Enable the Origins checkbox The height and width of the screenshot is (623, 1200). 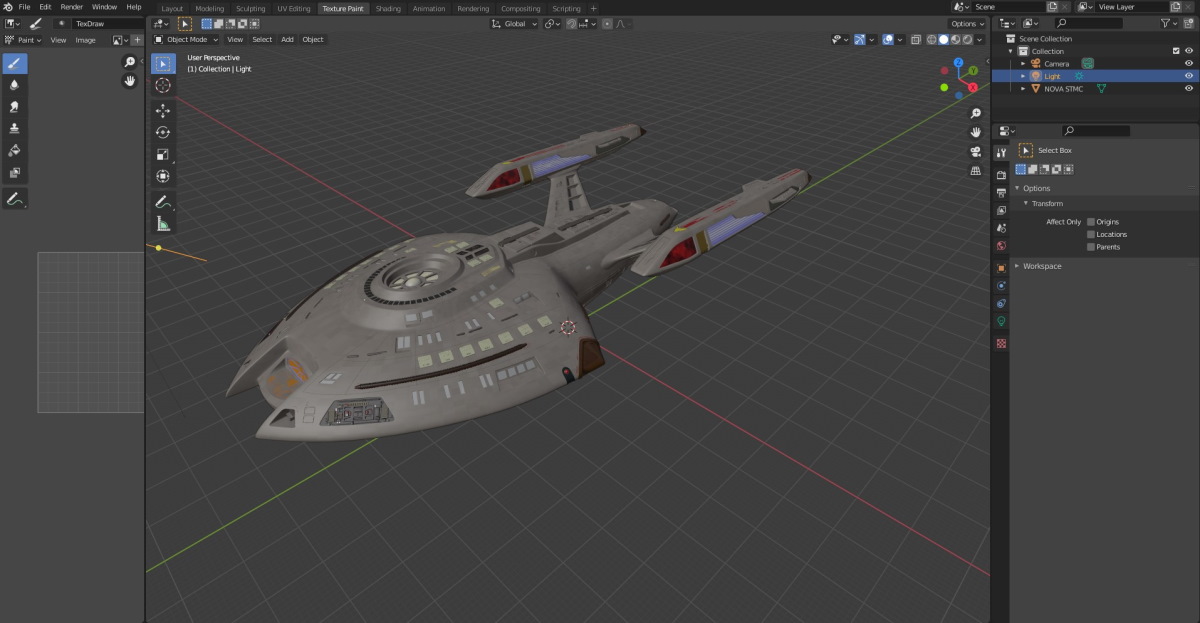click(x=1091, y=222)
